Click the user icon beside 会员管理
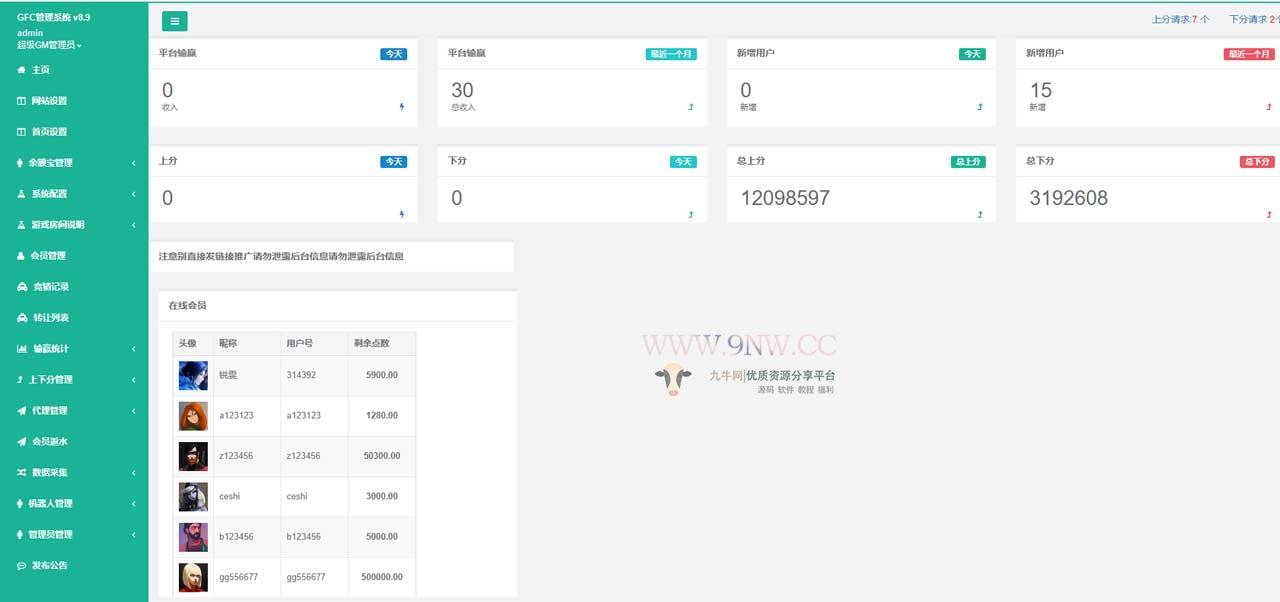The height and width of the screenshot is (602, 1280). pyautogui.click(x=21, y=256)
